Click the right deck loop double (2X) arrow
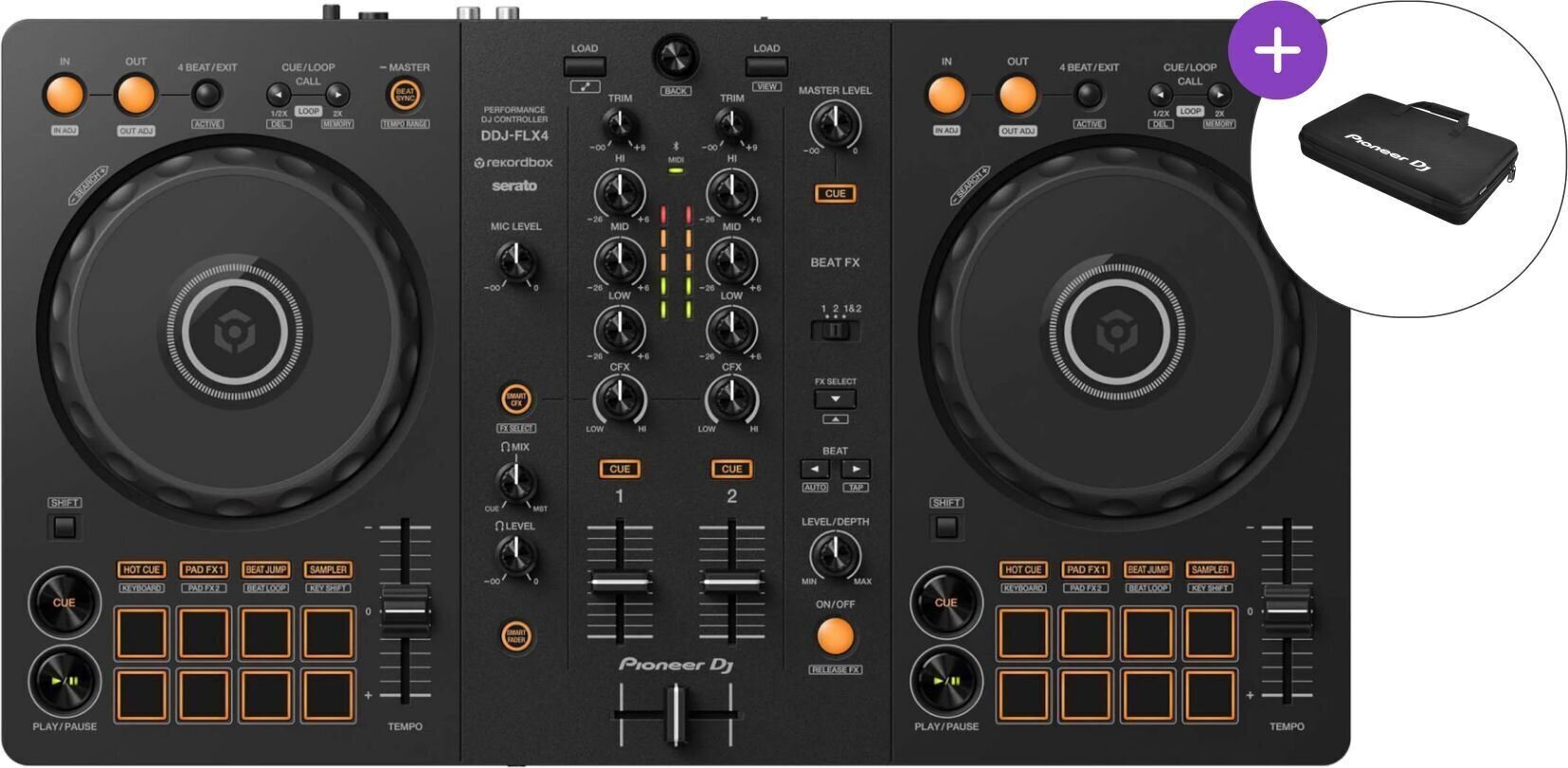 pos(1219,95)
